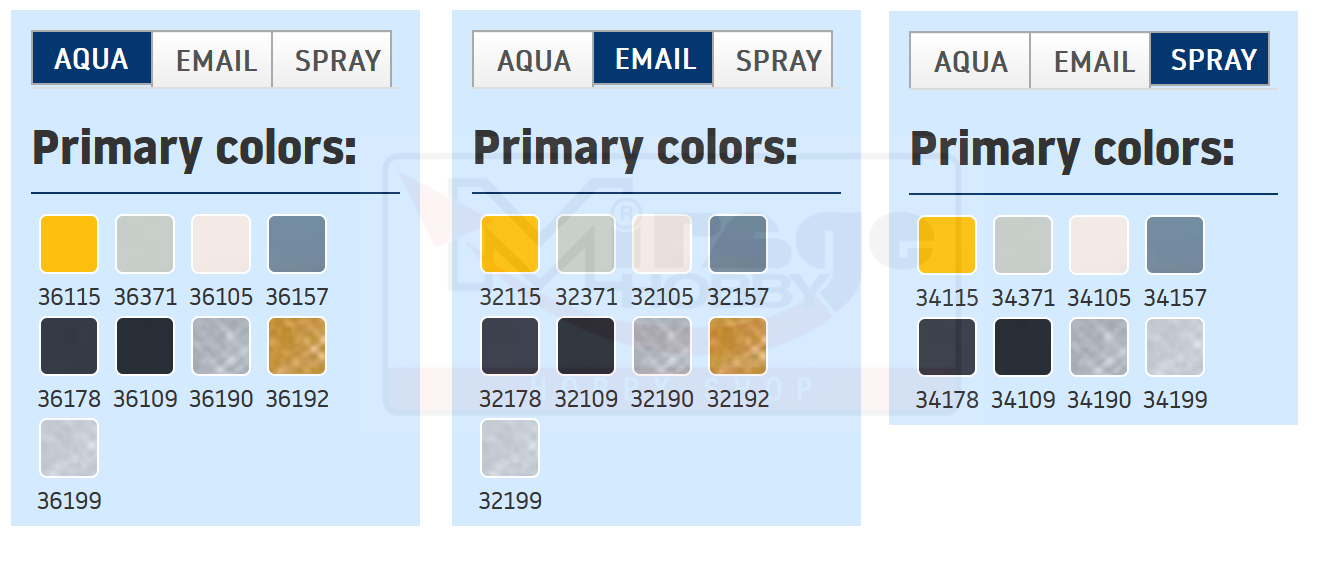Switch to the AQUA tab in right panel
The width and height of the screenshot is (1344, 569).
(970, 61)
